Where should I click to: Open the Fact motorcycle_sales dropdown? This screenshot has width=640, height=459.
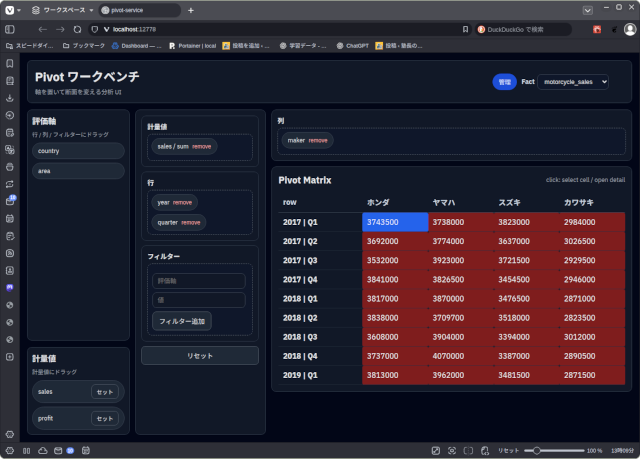[x=572, y=82]
